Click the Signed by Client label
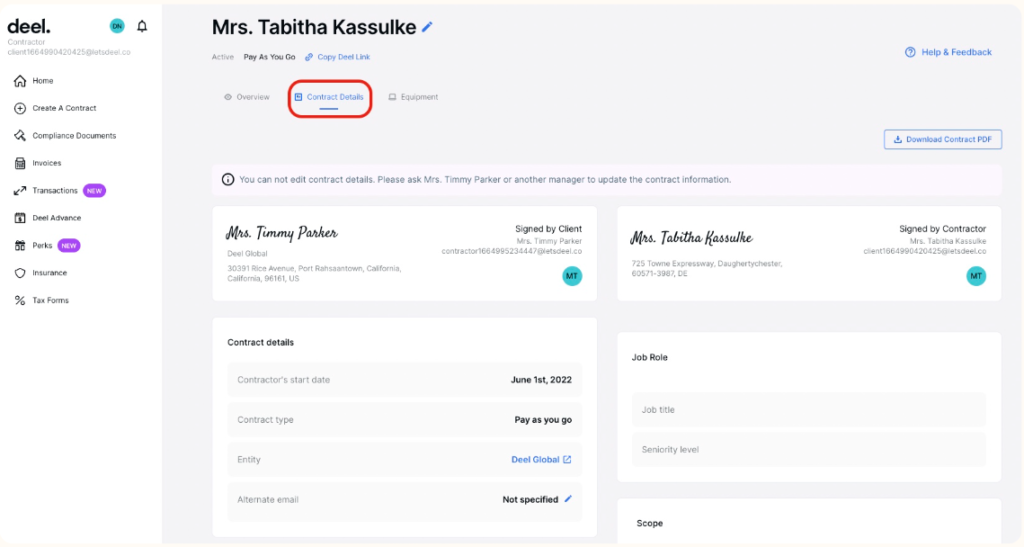Image resolution: width=1024 pixels, height=547 pixels. (548, 229)
